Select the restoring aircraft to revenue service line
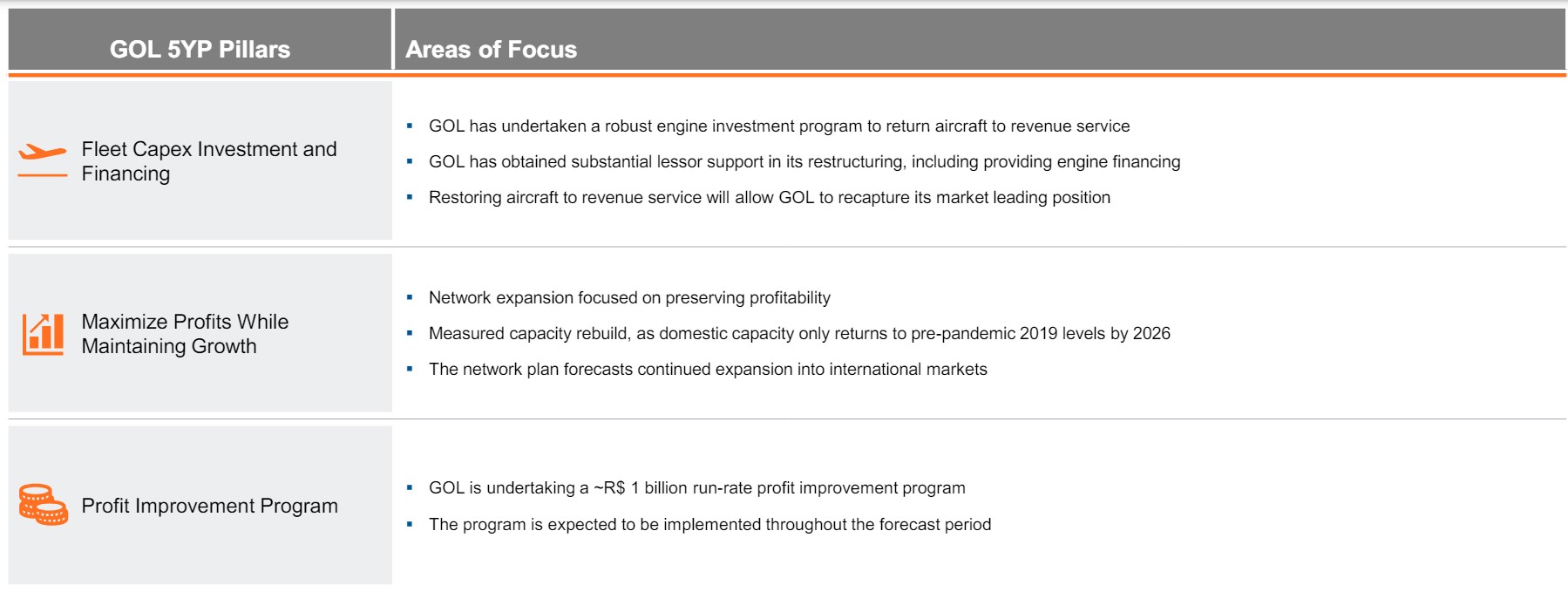 click(x=769, y=198)
